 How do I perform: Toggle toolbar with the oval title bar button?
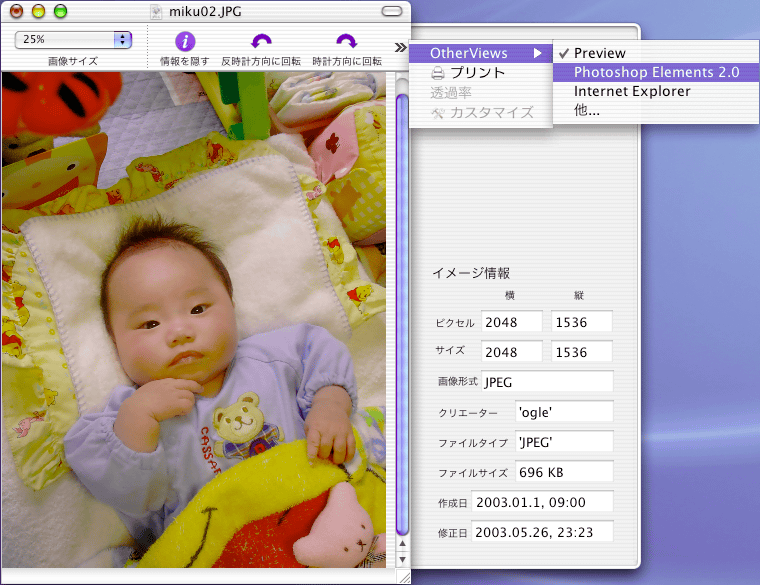392,11
